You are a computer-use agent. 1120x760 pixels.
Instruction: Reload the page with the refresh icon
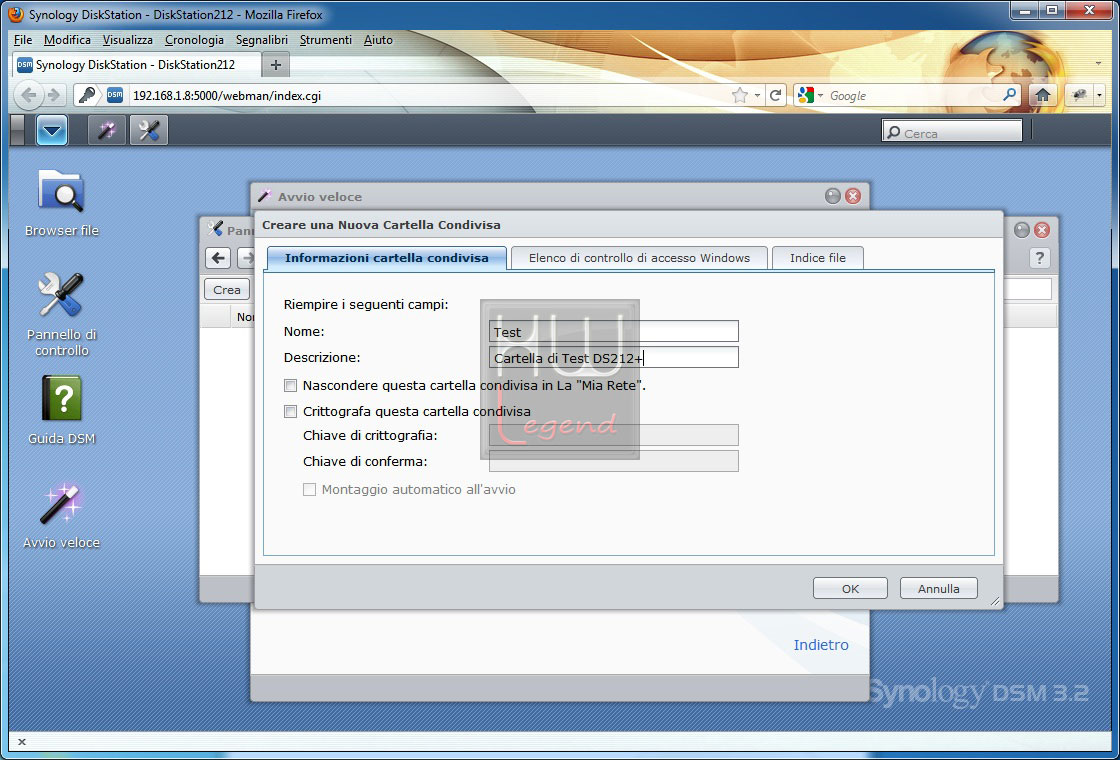775,95
